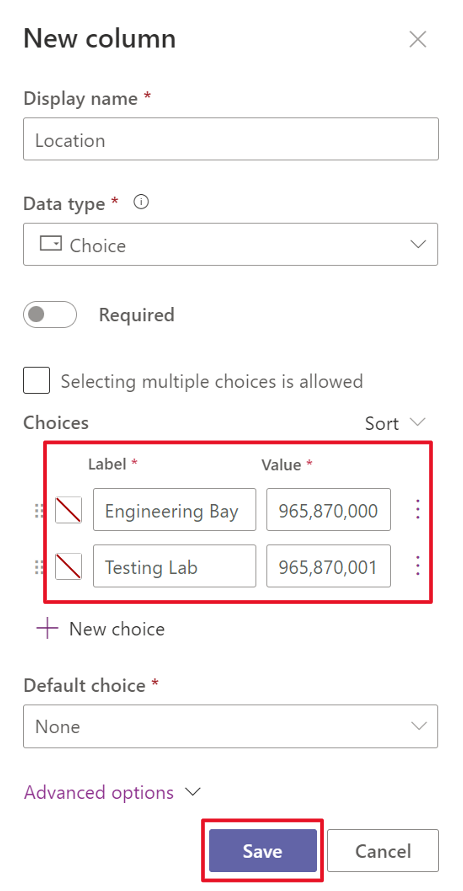Click the drag handle of Engineering Bay row
Screen dimensions: 463x891
click(39, 510)
